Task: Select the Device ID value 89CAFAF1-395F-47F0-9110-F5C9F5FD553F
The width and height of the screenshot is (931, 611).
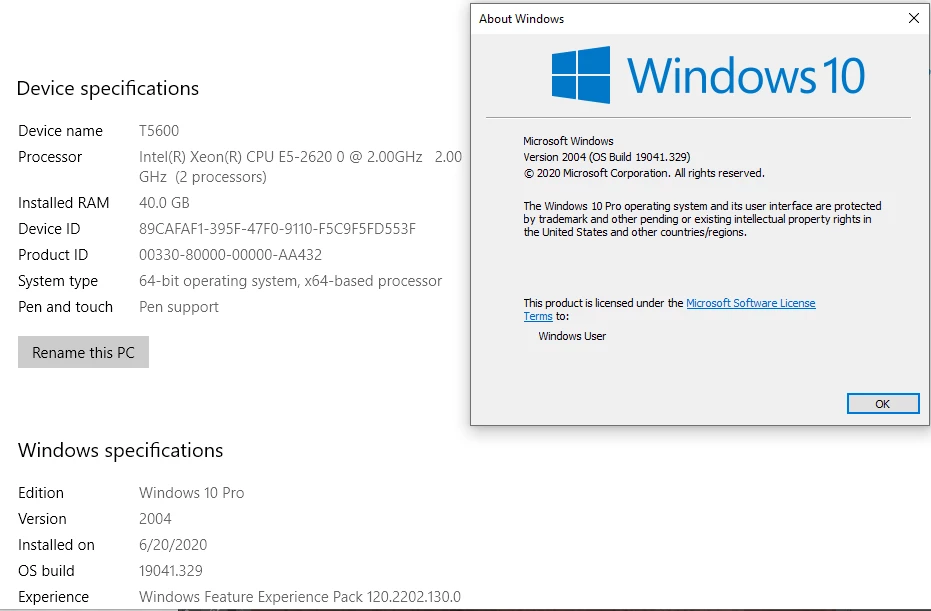Action: [x=277, y=229]
